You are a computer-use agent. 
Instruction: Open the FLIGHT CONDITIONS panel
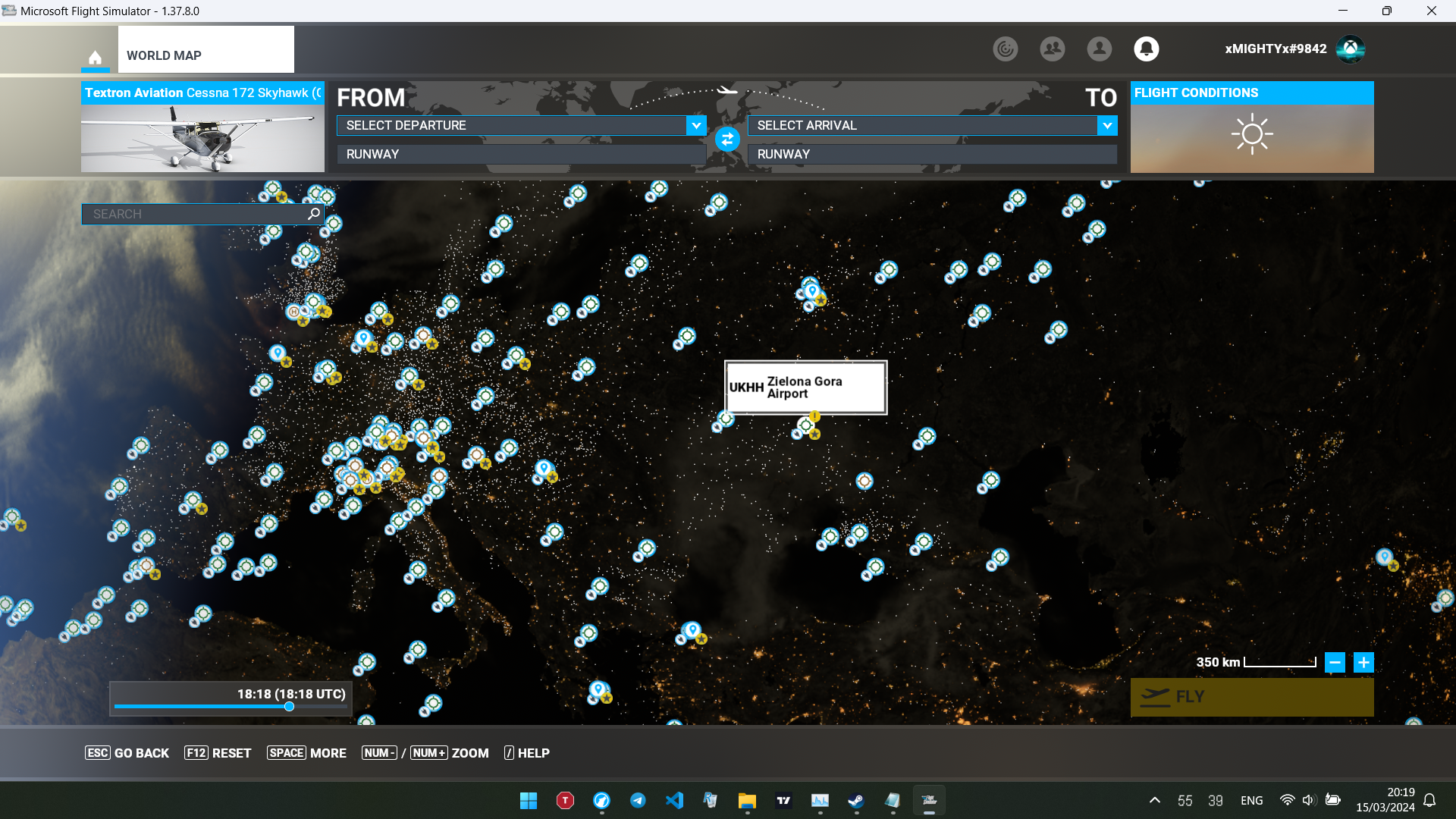pos(1251,127)
